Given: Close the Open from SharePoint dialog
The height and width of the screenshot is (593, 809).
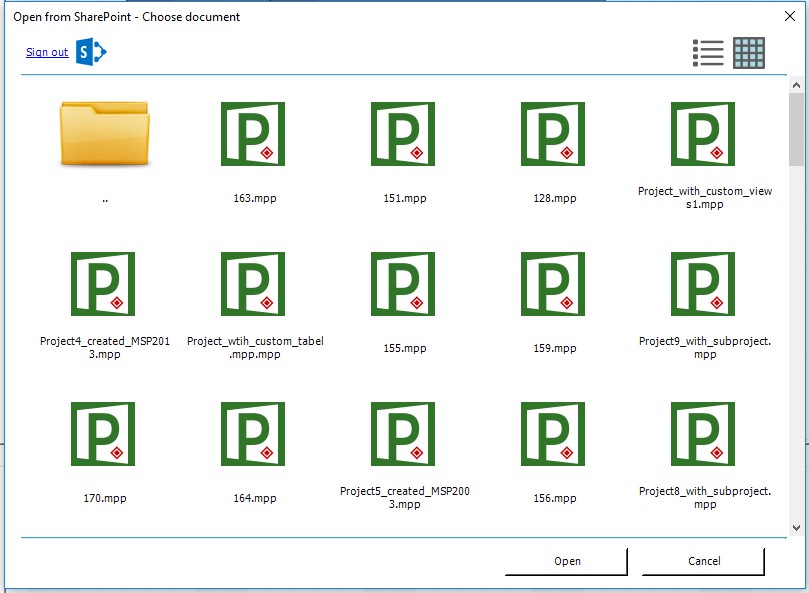Looking at the screenshot, I should [789, 17].
